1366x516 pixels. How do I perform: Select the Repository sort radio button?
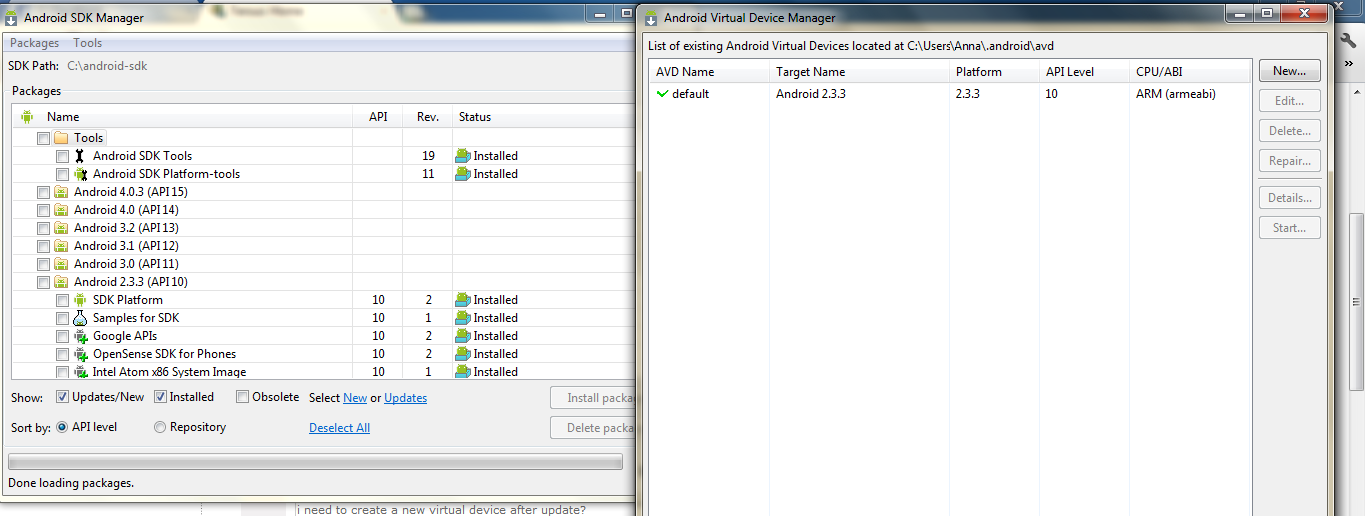point(160,427)
